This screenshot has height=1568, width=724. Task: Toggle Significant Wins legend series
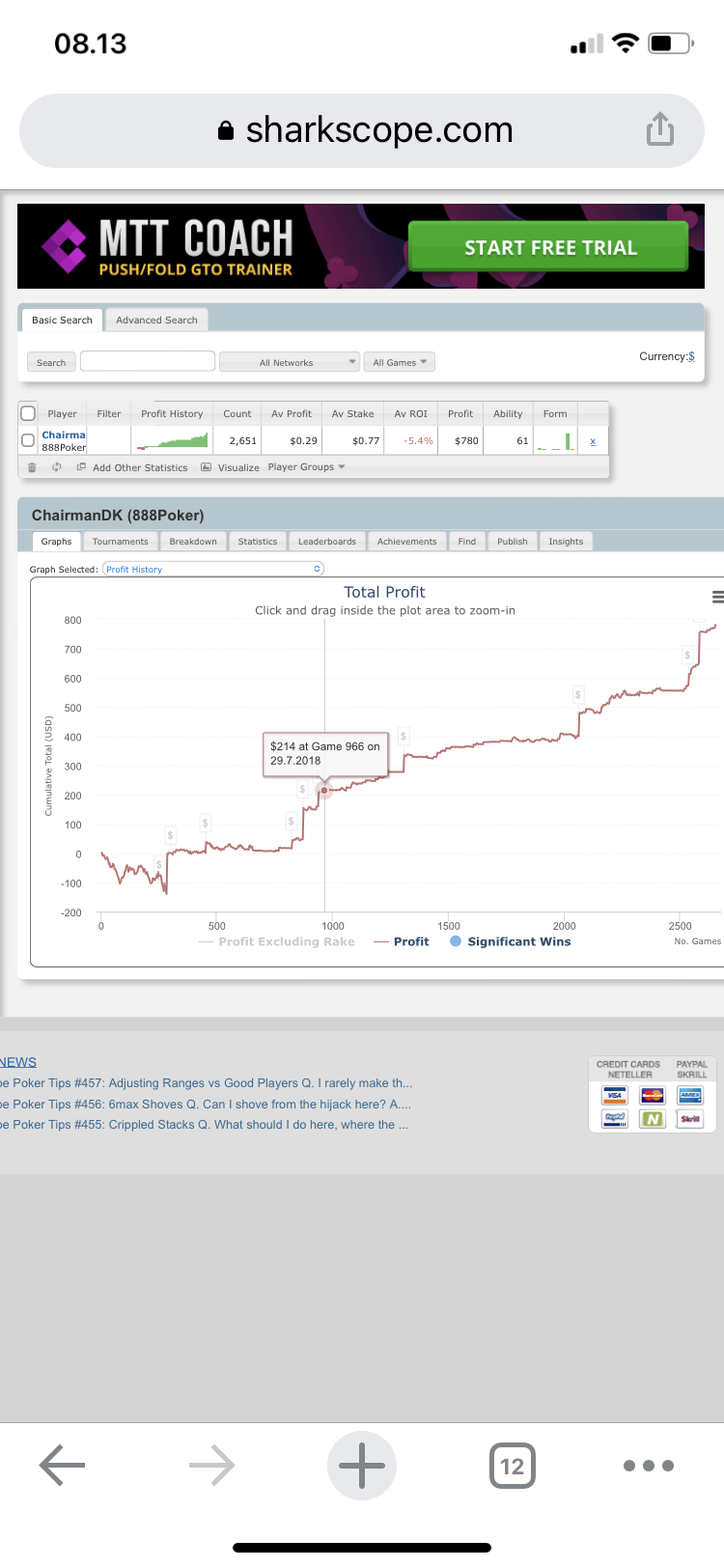click(511, 941)
